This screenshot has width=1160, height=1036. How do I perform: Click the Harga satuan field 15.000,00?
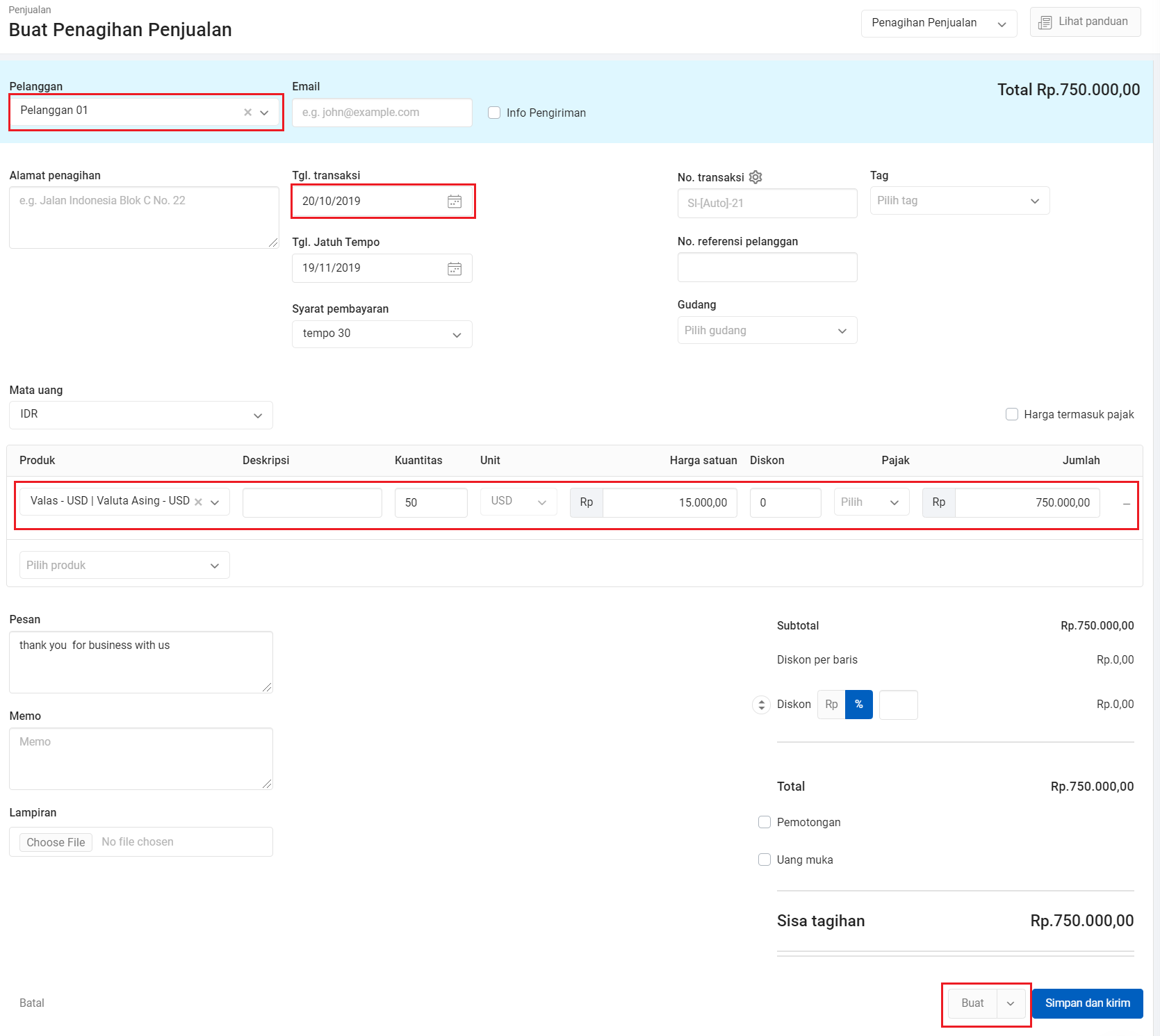pos(670,502)
